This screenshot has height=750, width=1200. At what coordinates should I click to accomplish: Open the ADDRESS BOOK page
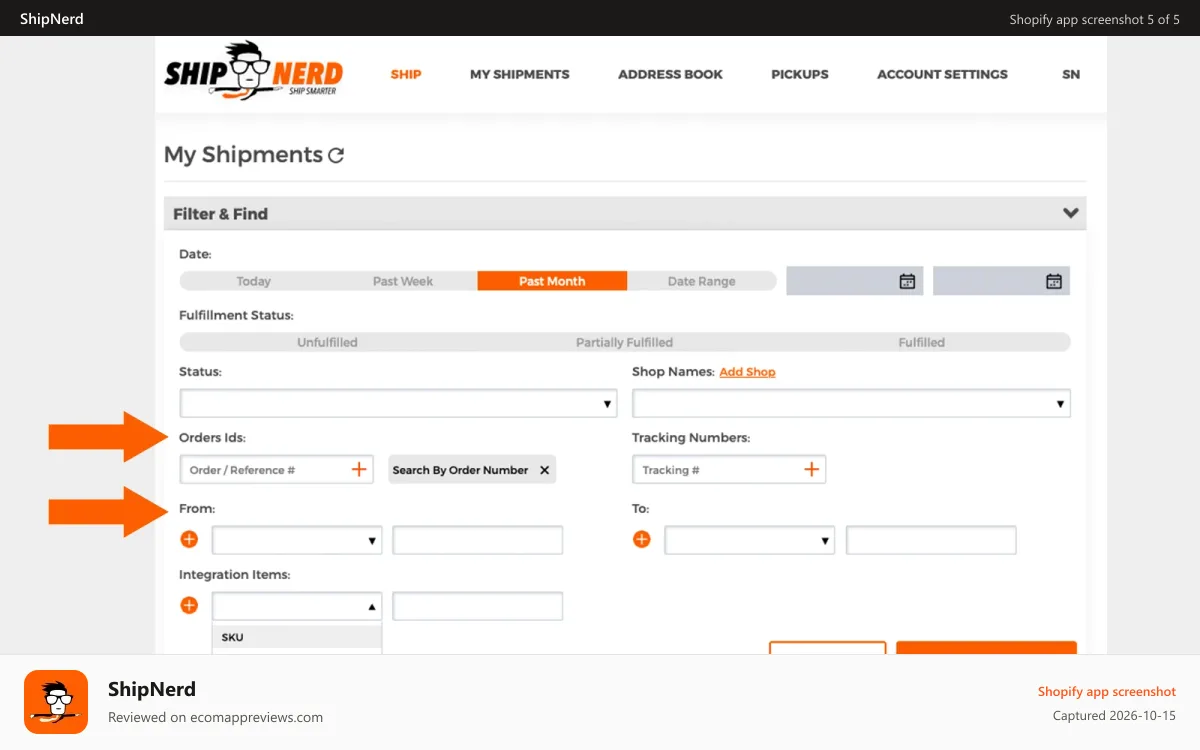pos(670,74)
